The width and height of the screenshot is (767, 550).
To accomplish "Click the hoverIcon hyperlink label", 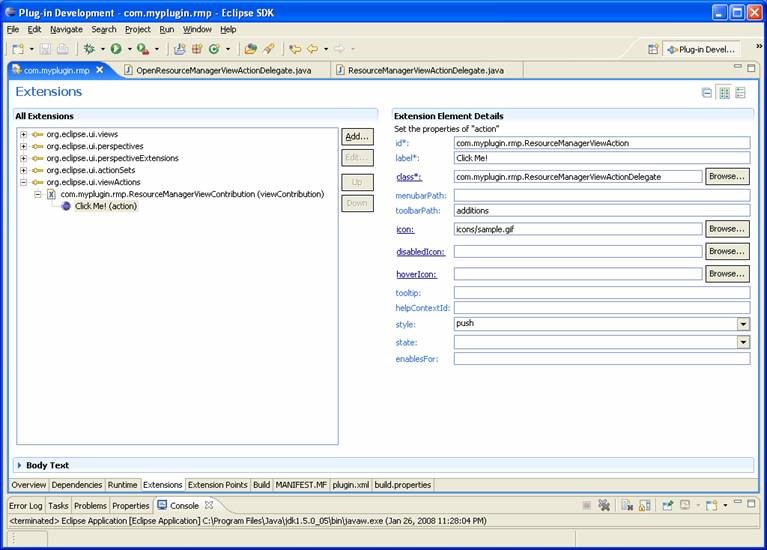I will (416, 275).
